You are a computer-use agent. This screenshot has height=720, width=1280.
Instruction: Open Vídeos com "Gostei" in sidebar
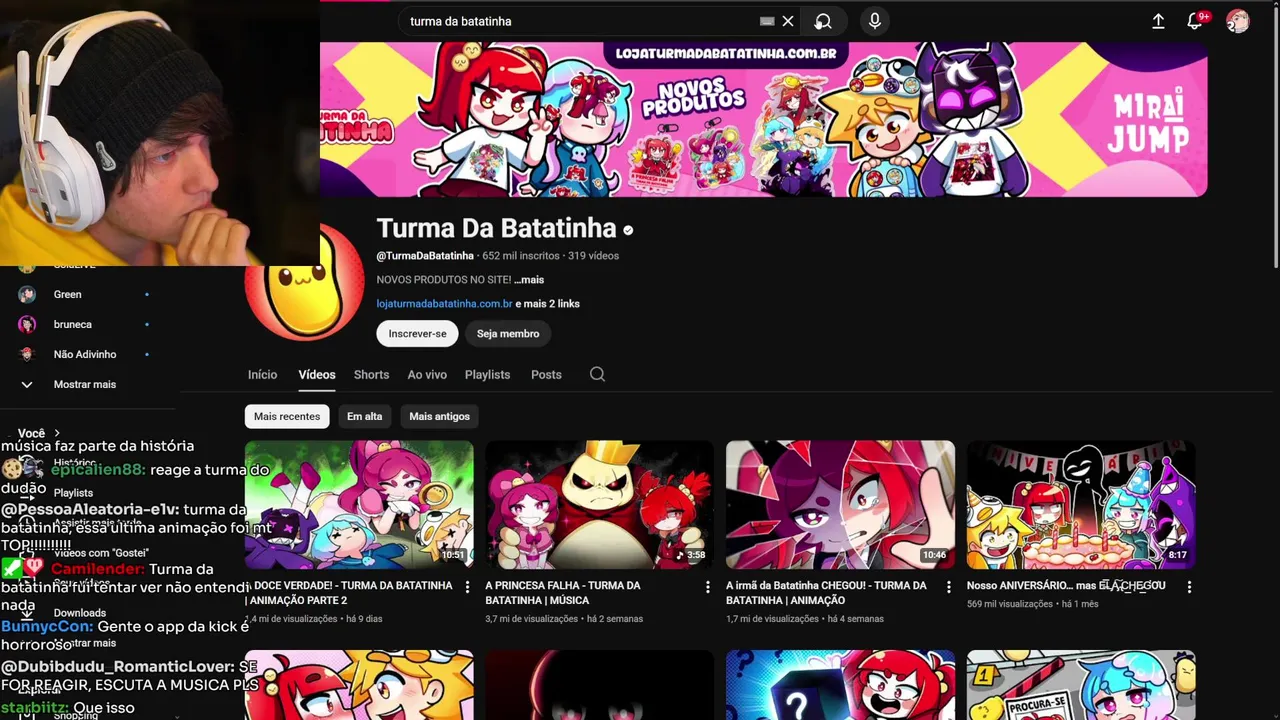[102, 553]
